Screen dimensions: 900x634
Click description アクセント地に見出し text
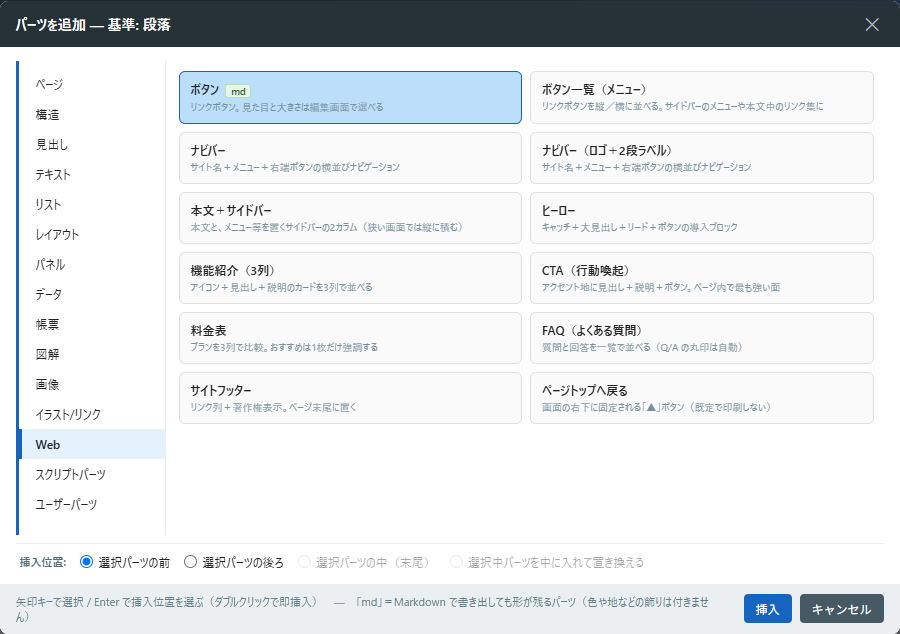(661, 287)
